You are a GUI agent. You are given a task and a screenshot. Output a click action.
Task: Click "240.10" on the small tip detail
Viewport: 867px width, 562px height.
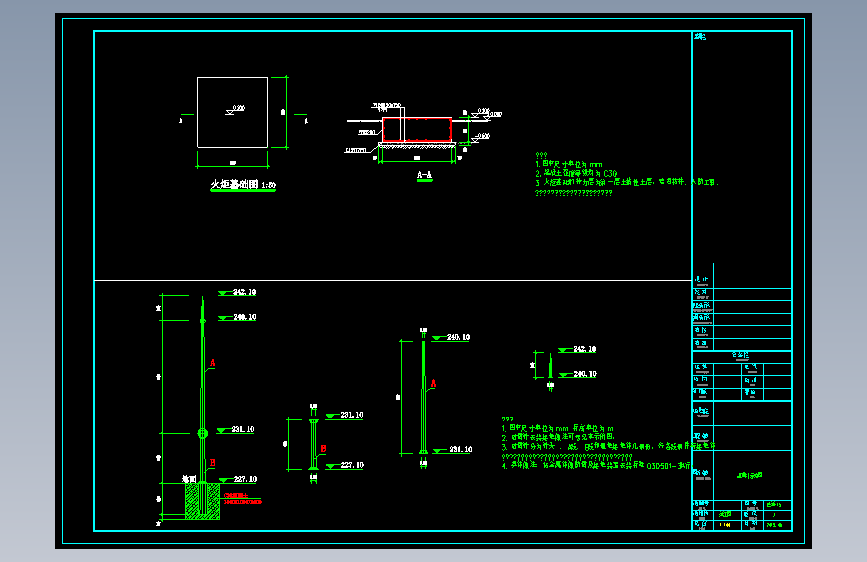pyautogui.click(x=585, y=374)
